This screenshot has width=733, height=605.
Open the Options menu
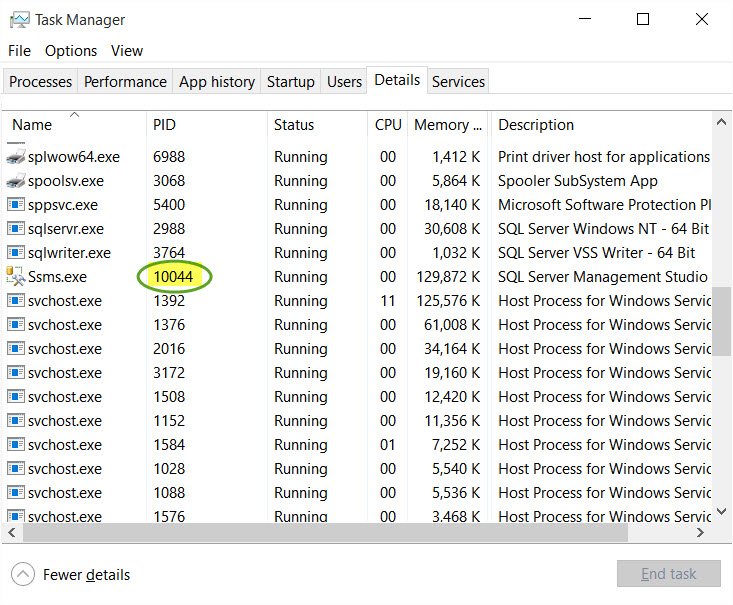(x=71, y=50)
